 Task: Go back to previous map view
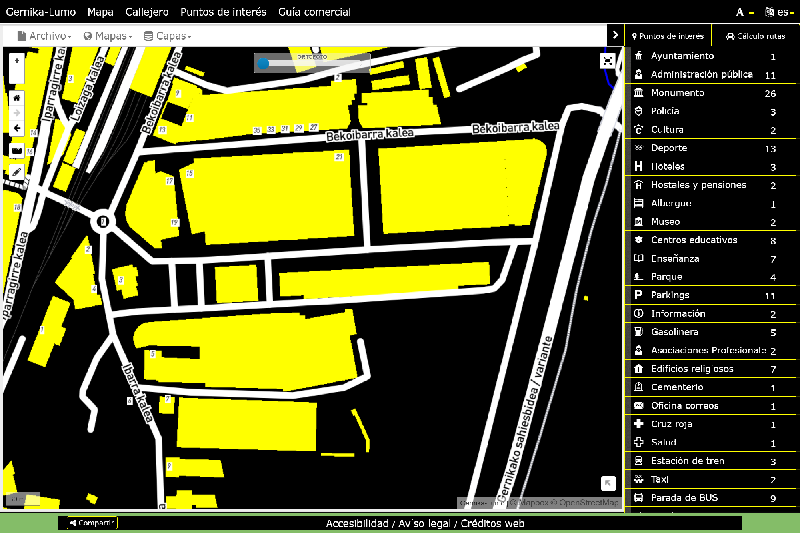tap(16, 129)
